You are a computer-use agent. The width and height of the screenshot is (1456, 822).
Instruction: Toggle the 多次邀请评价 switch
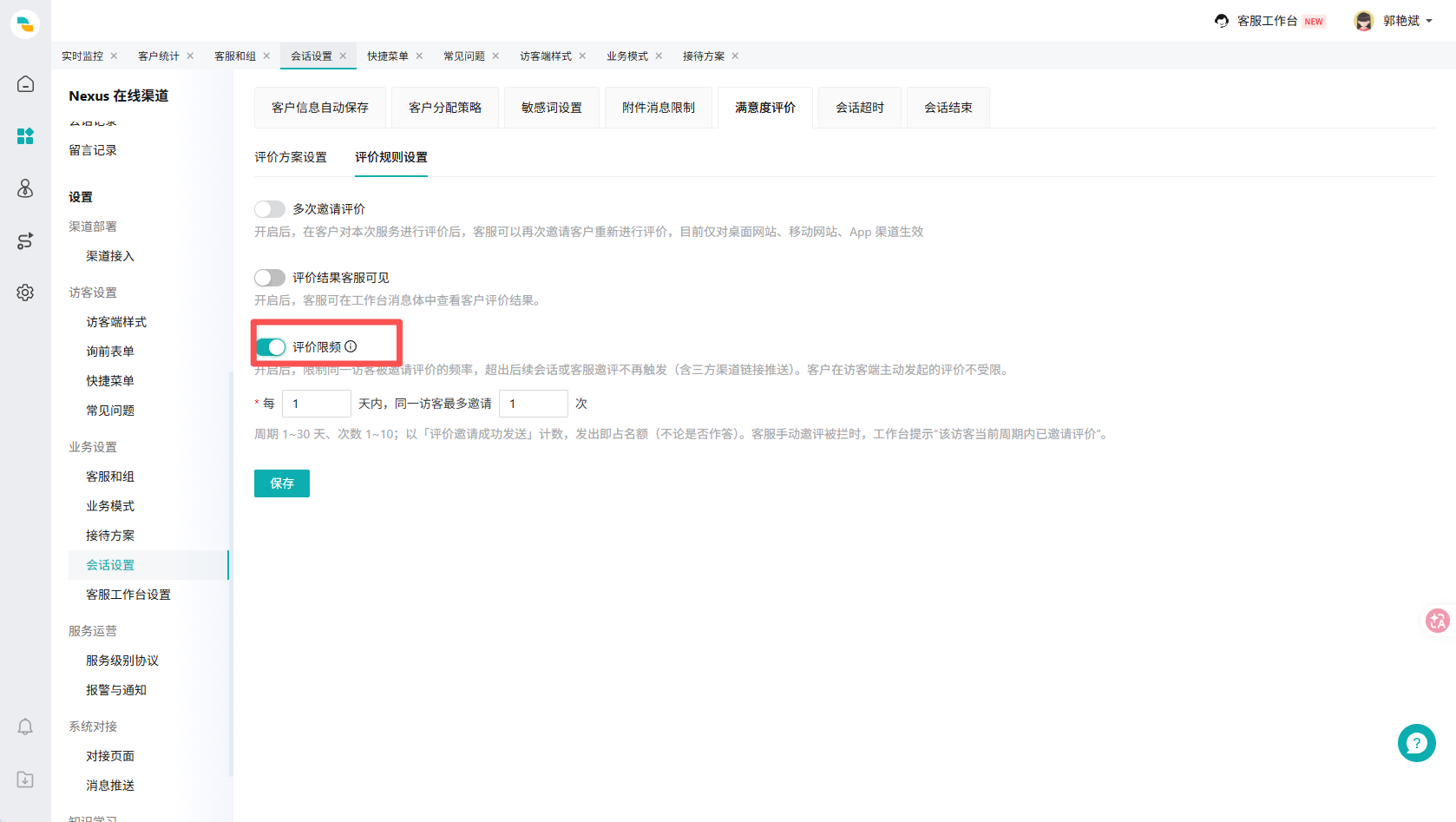pos(270,209)
